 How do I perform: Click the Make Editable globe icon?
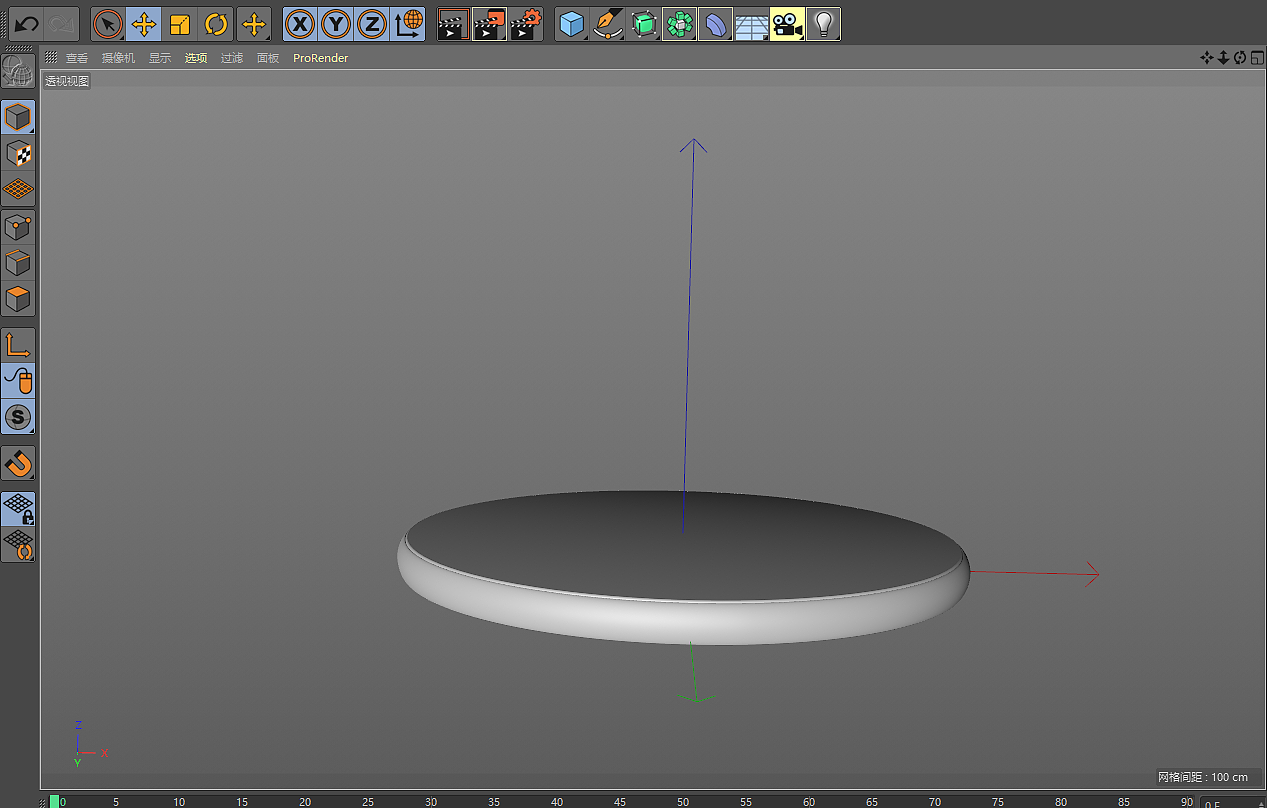point(18,72)
